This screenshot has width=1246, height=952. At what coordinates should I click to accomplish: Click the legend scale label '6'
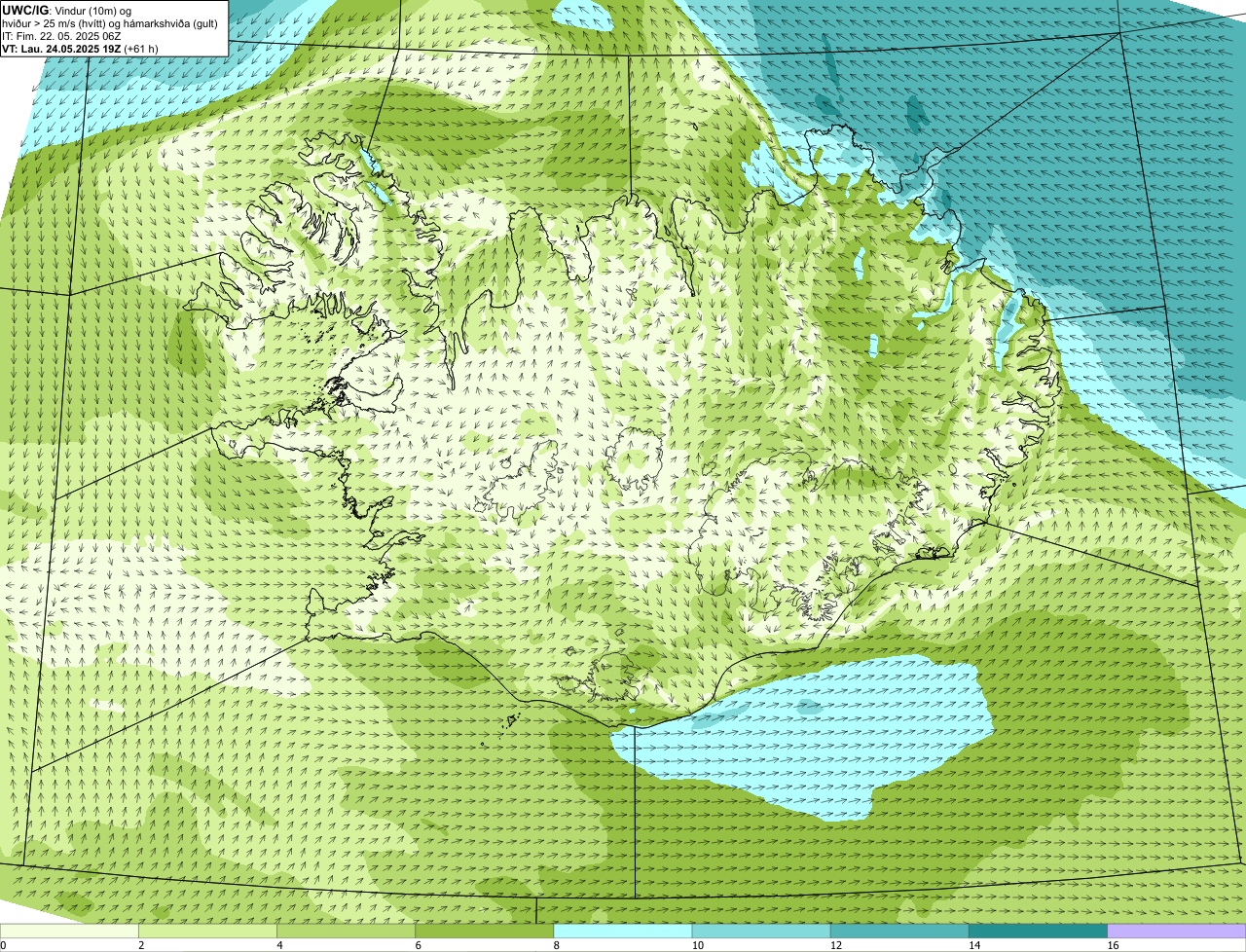click(419, 945)
